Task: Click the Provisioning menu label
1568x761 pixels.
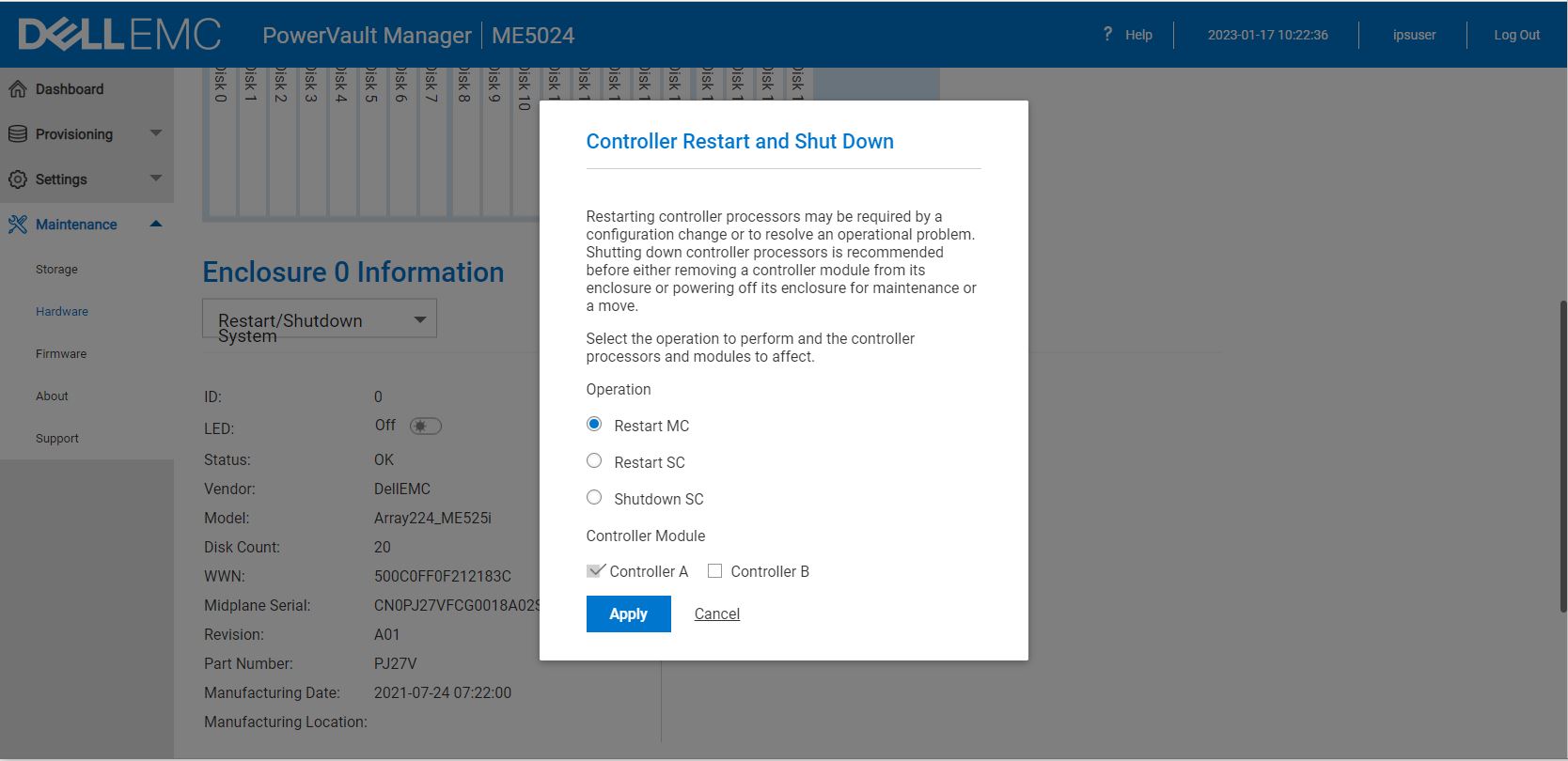Action: click(x=74, y=134)
